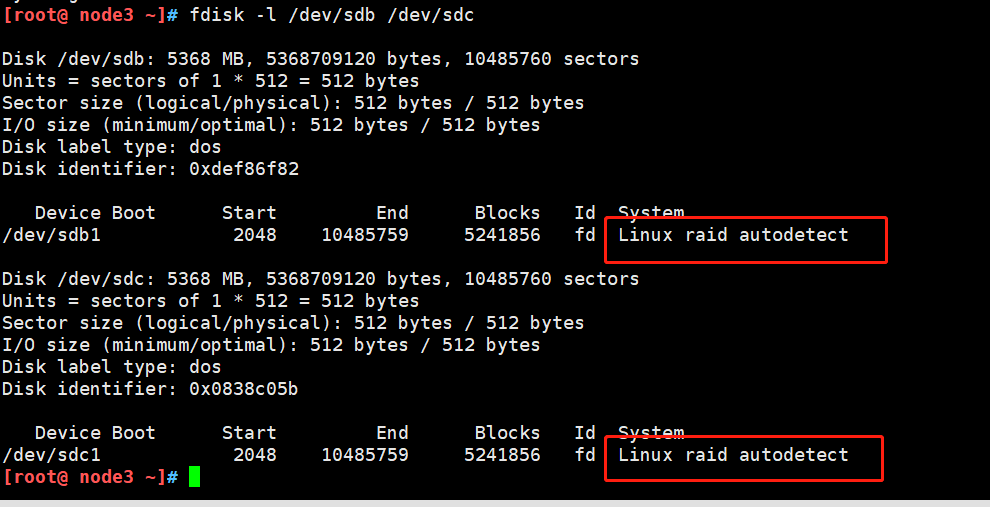The width and height of the screenshot is (990, 507).
Task: Click disk identifier 0xdef86f82
Action: tap(244, 169)
